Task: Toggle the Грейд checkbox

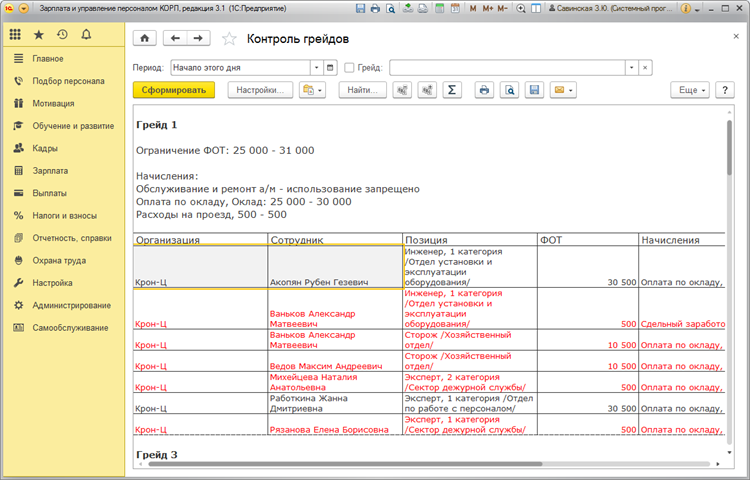Action: (349, 68)
